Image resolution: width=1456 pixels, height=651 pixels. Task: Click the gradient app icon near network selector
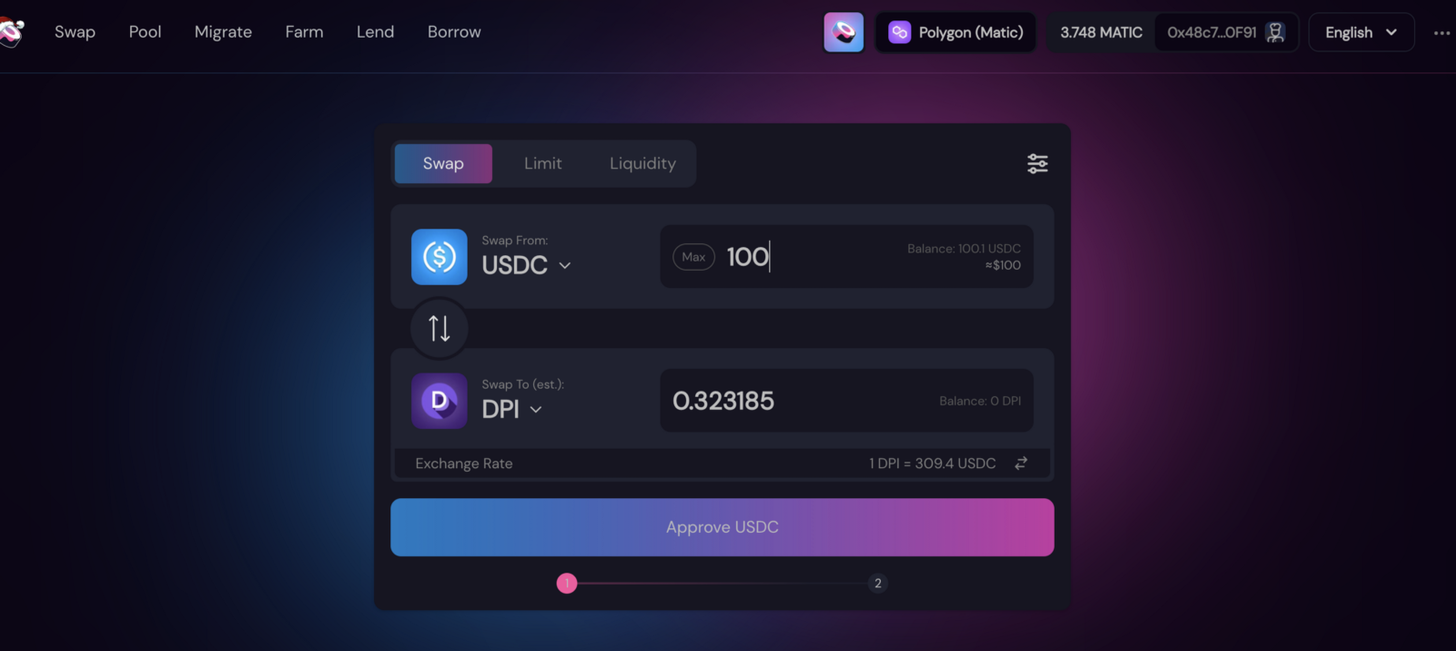(843, 32)
